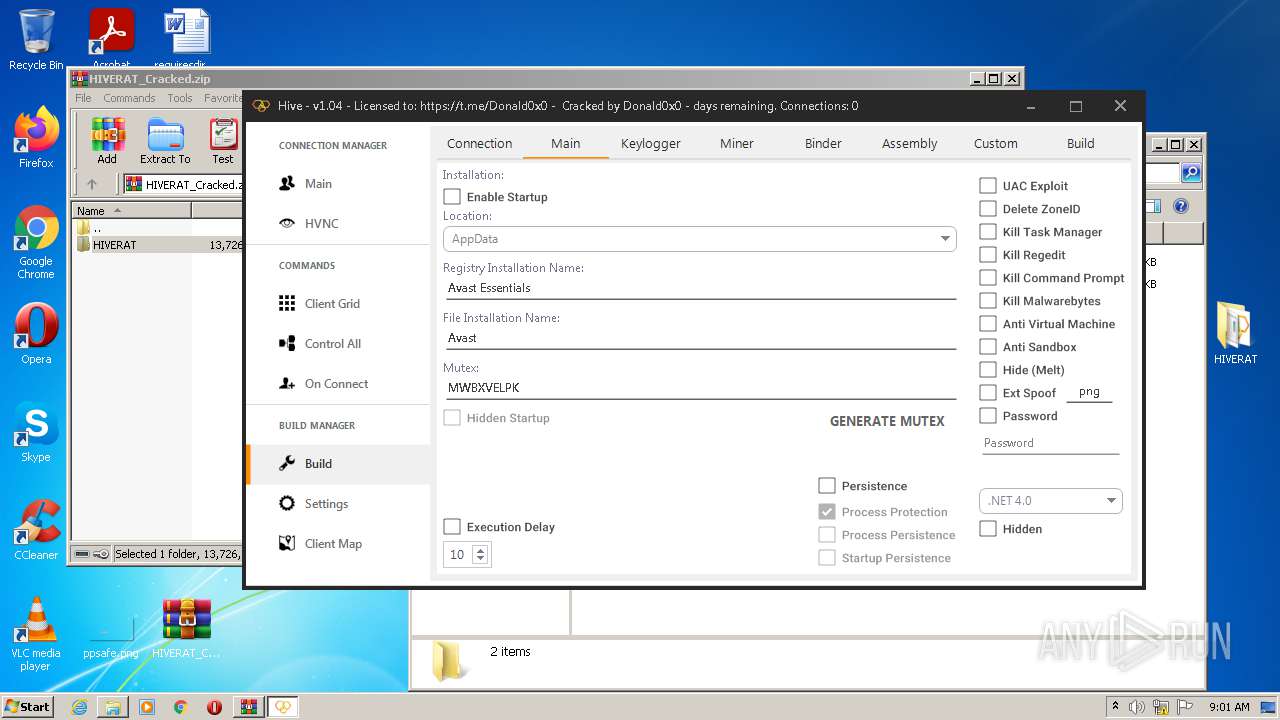Toggle Hide (Melt) checkbox

[988, 370]
